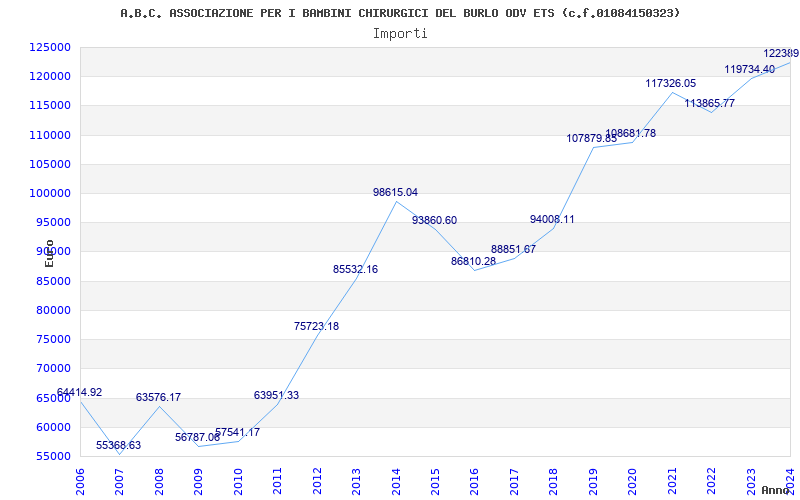800x500 pixels.
Task: Click the chart title with c.f.01084150323
Action: (400, 13)
